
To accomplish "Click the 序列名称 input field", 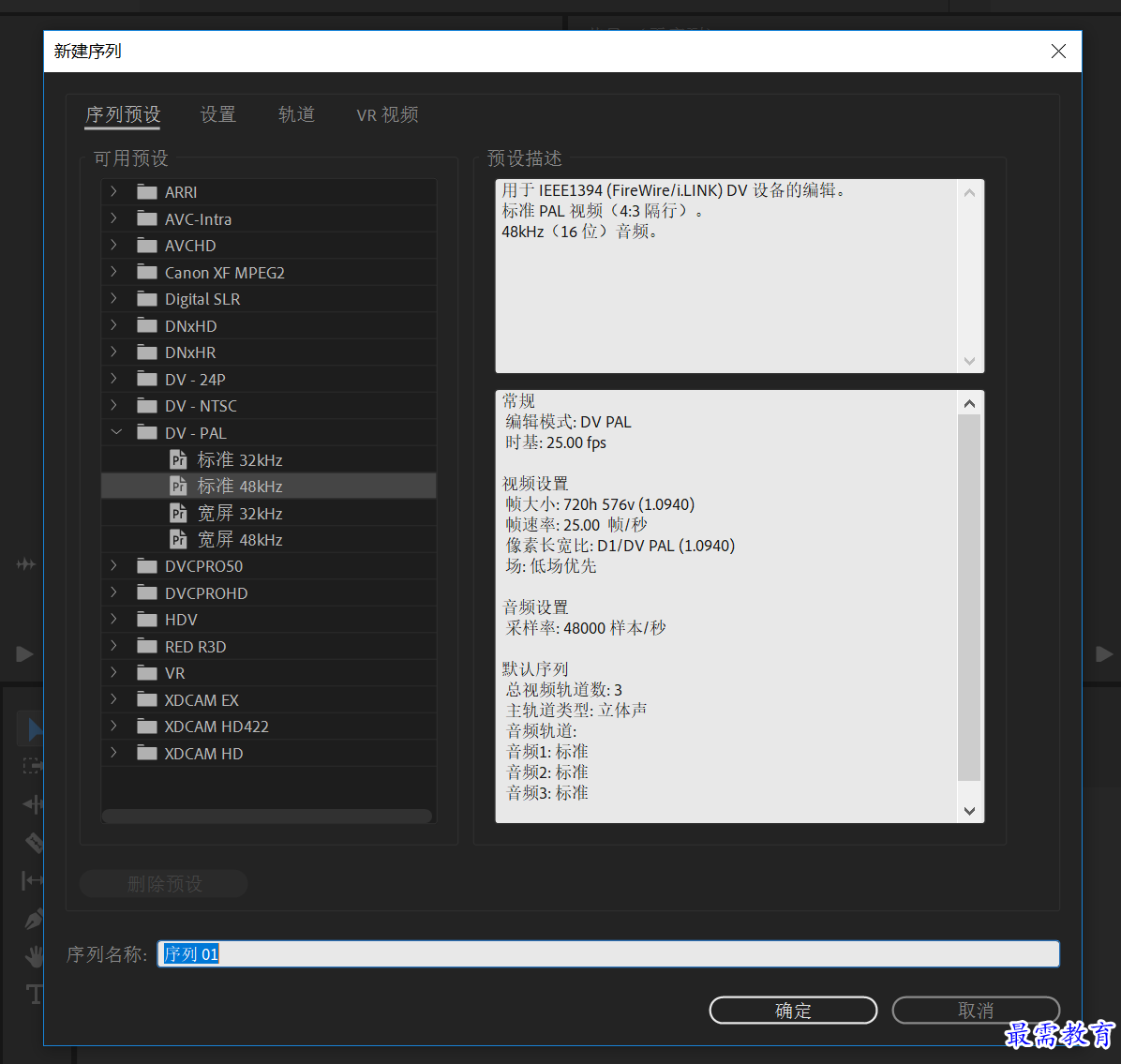I will coord(607,954).
